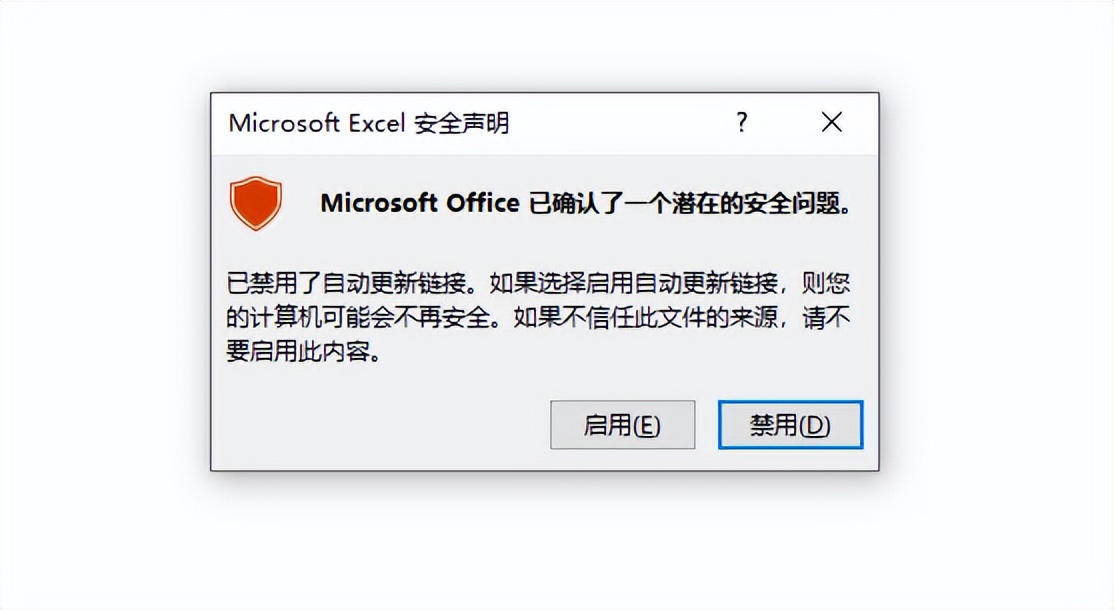The width and height of the screenshot is (1114, 610).
Task: Click the 安全声明 text in dialog title
Action: pyautogui.click(x=462, y=123)
